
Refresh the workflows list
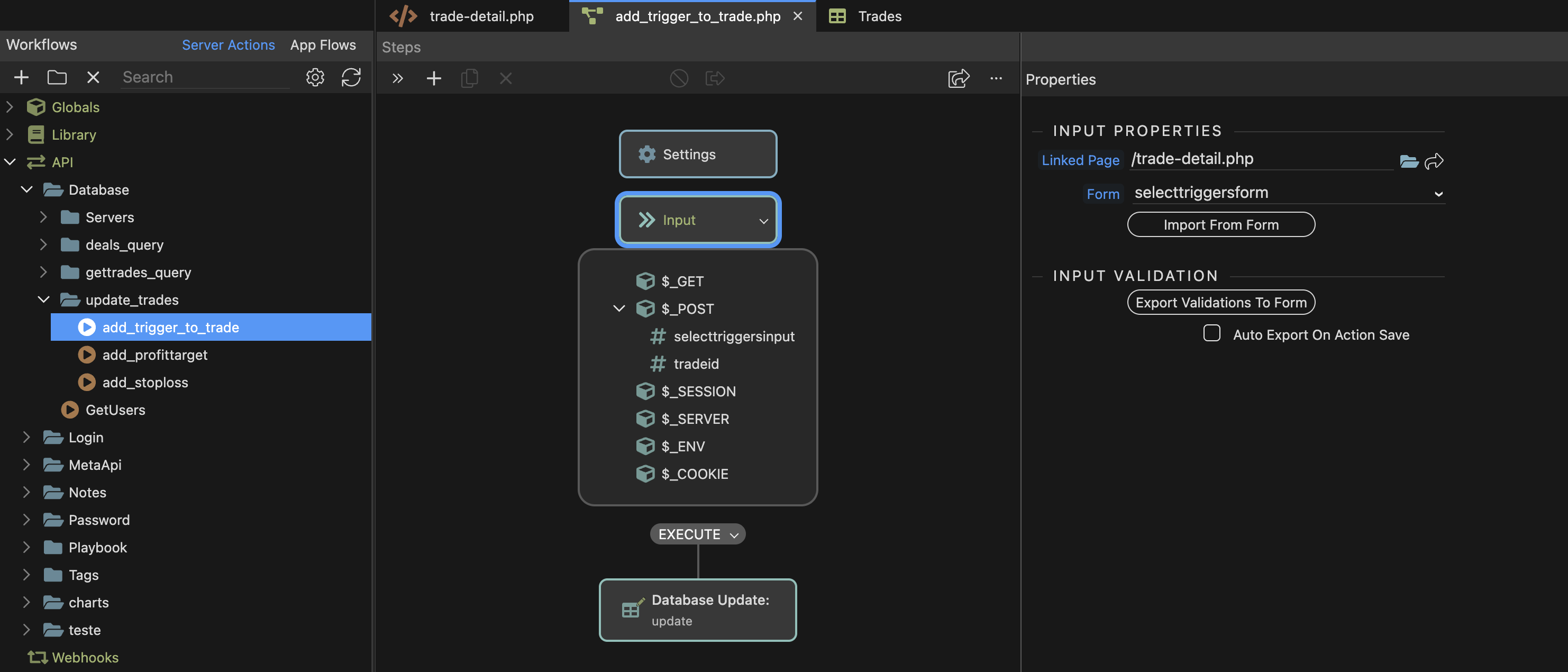[x=351, y=77]
